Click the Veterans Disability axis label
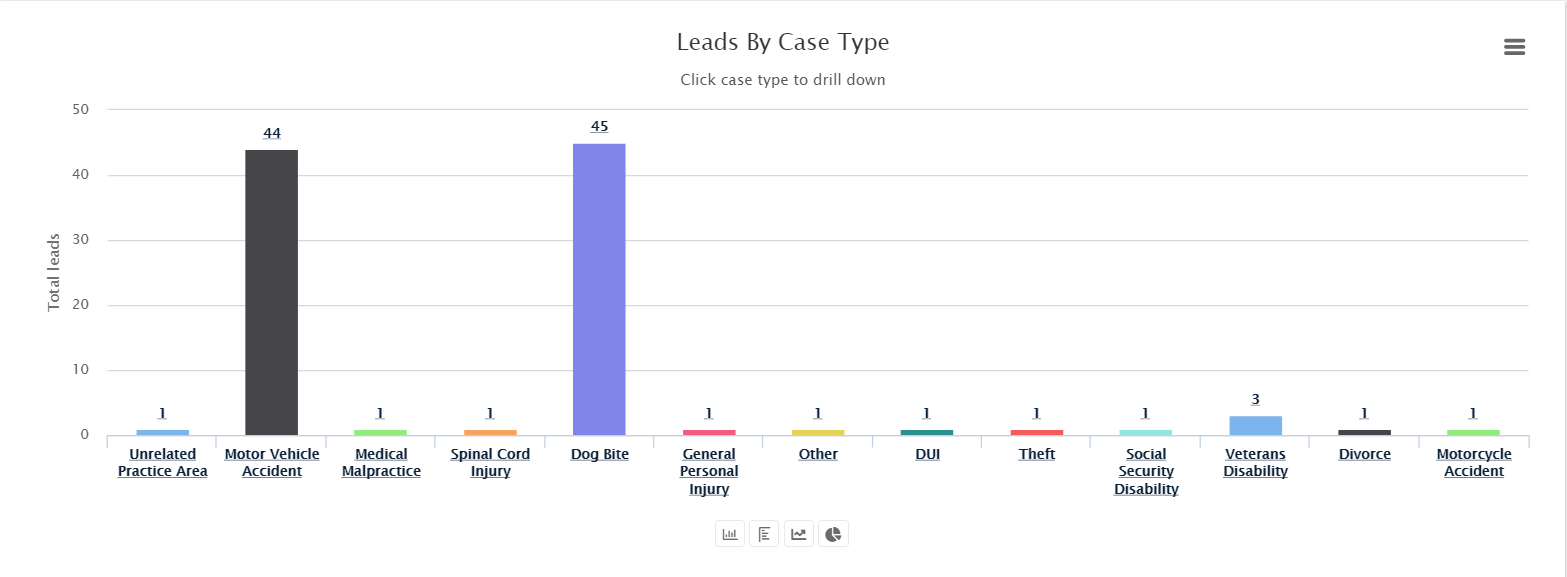 (x=1255, y=463)
